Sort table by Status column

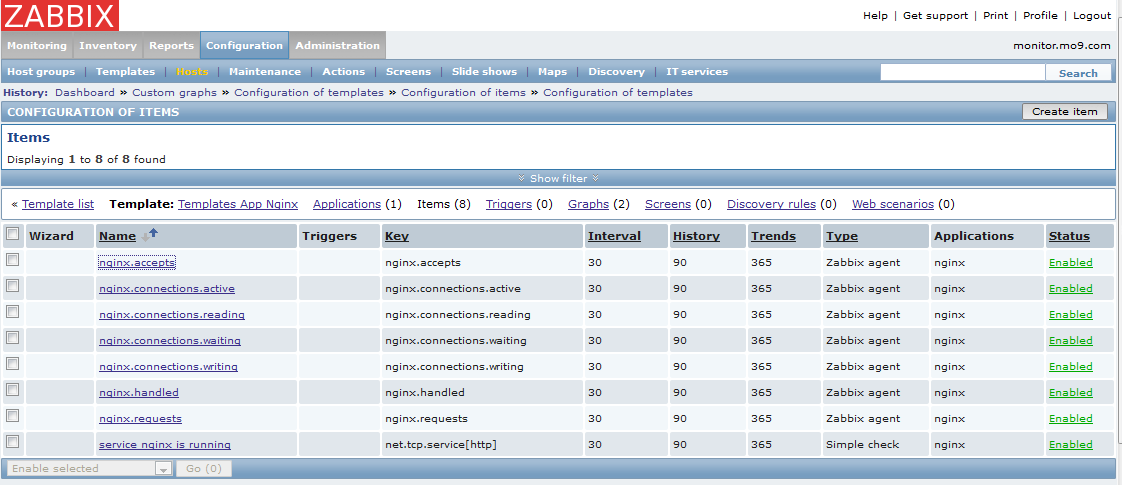[x=1069, y=236]
